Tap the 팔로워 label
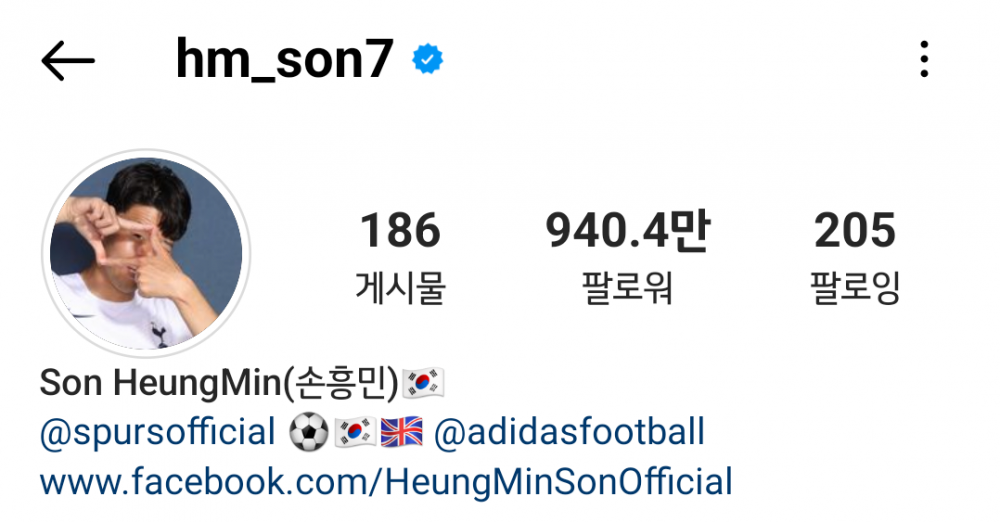 (628, 287)
